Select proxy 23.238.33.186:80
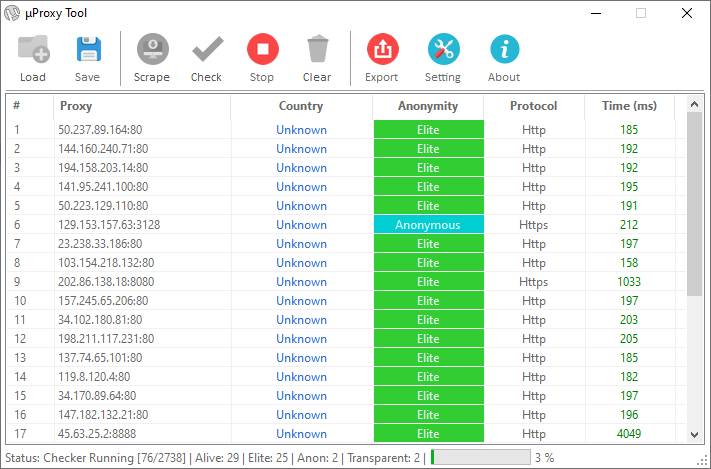711x469 pixels. (x=100, y=244)
